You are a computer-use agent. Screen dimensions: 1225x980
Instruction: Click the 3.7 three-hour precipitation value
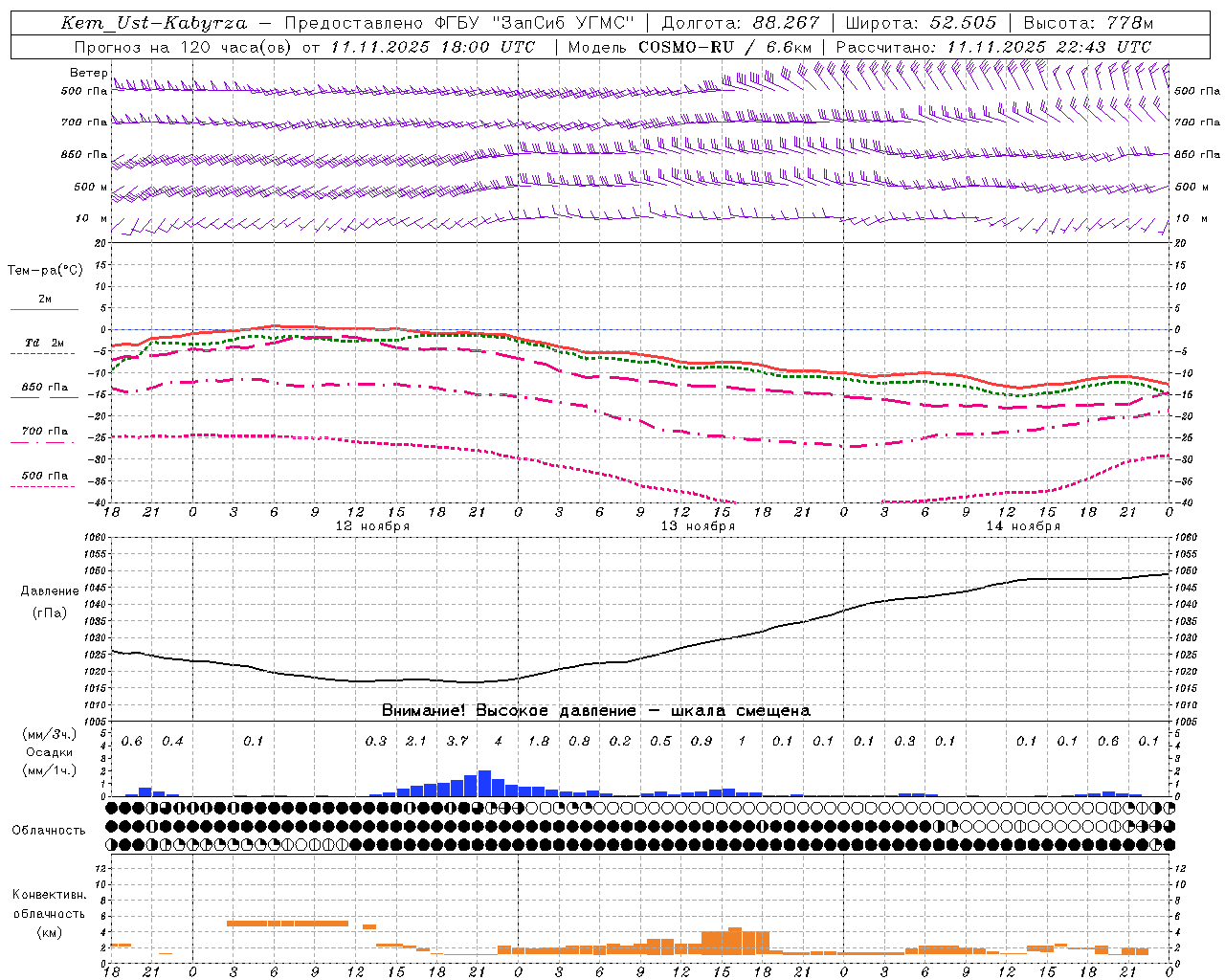pyautogui.click(x=457, y=741)
